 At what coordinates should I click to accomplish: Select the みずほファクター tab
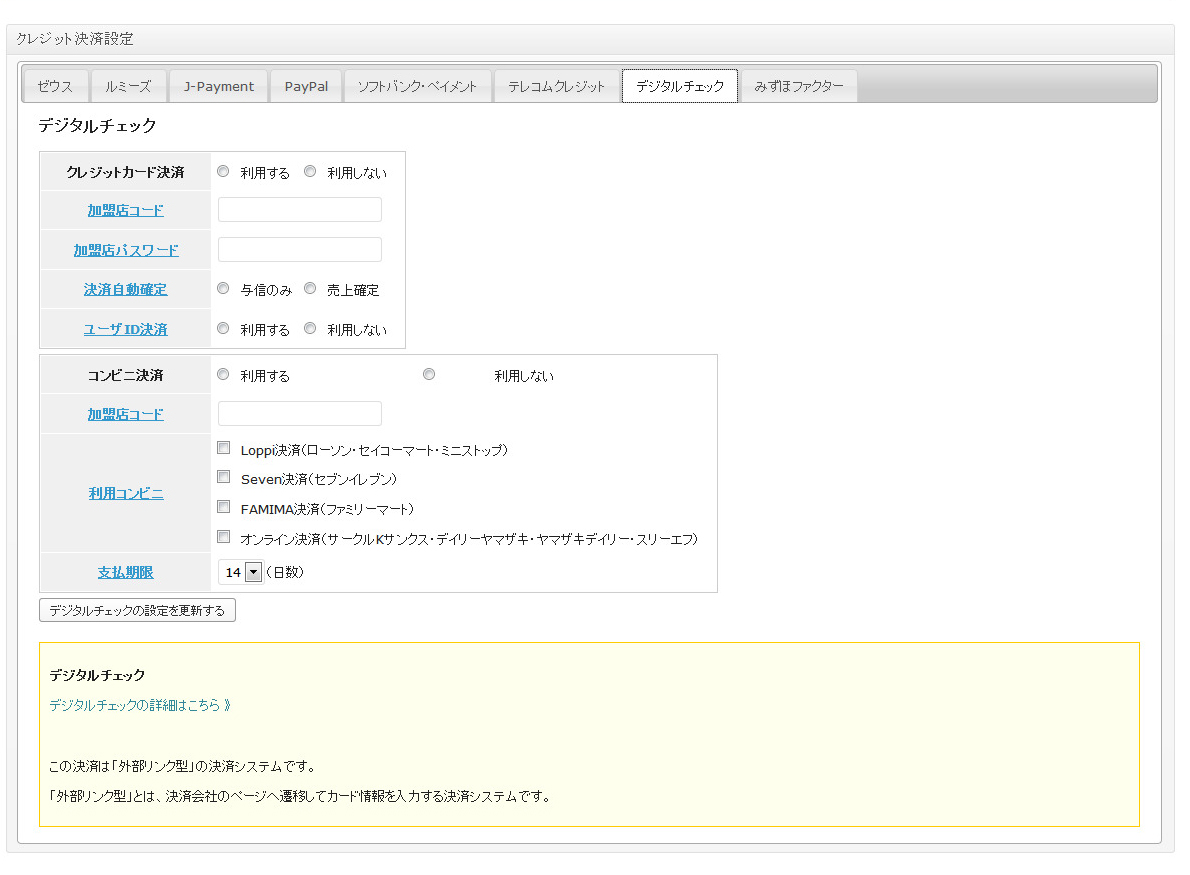798,86
